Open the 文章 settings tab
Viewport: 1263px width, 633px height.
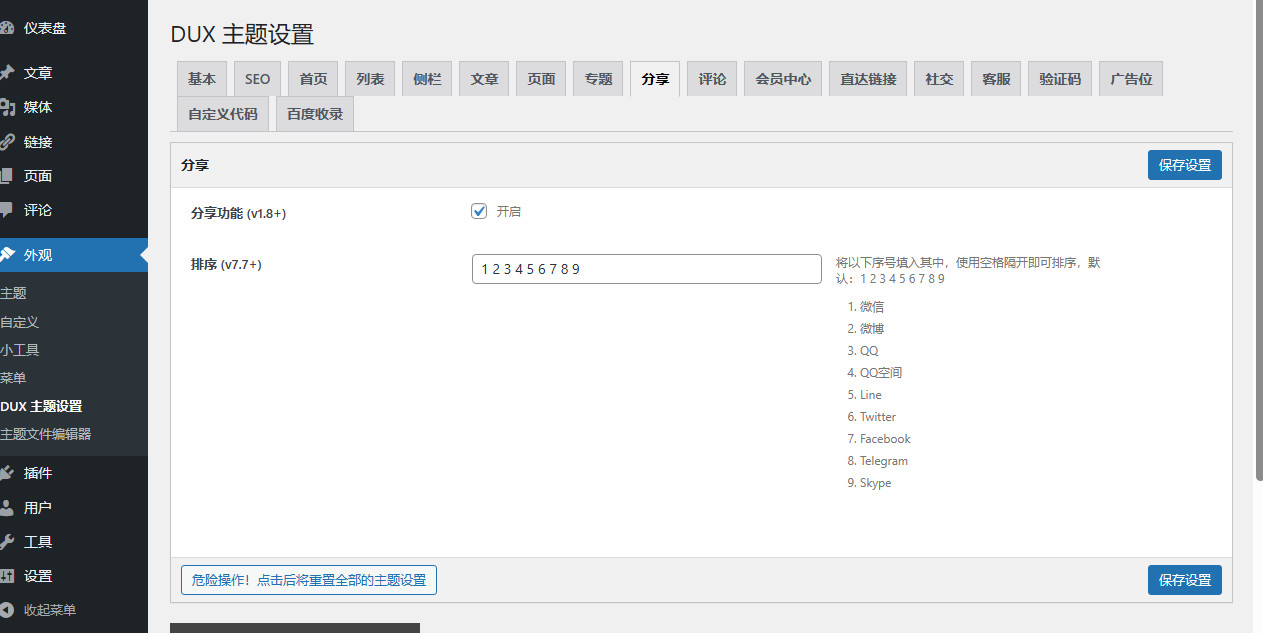pyautogui.click(x=484, y=79)
